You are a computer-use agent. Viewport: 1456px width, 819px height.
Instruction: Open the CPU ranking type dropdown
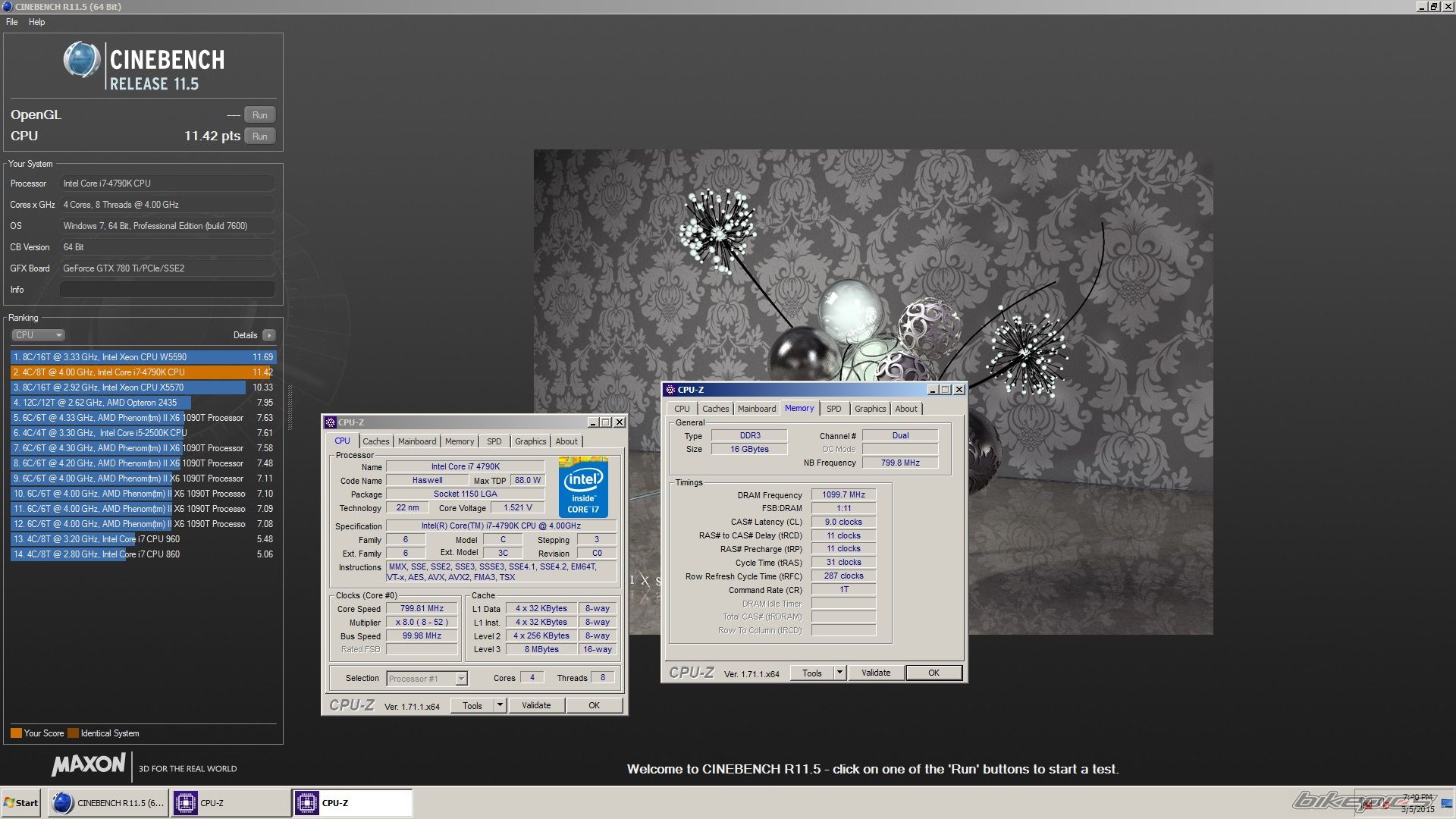[x=38, y=335]
